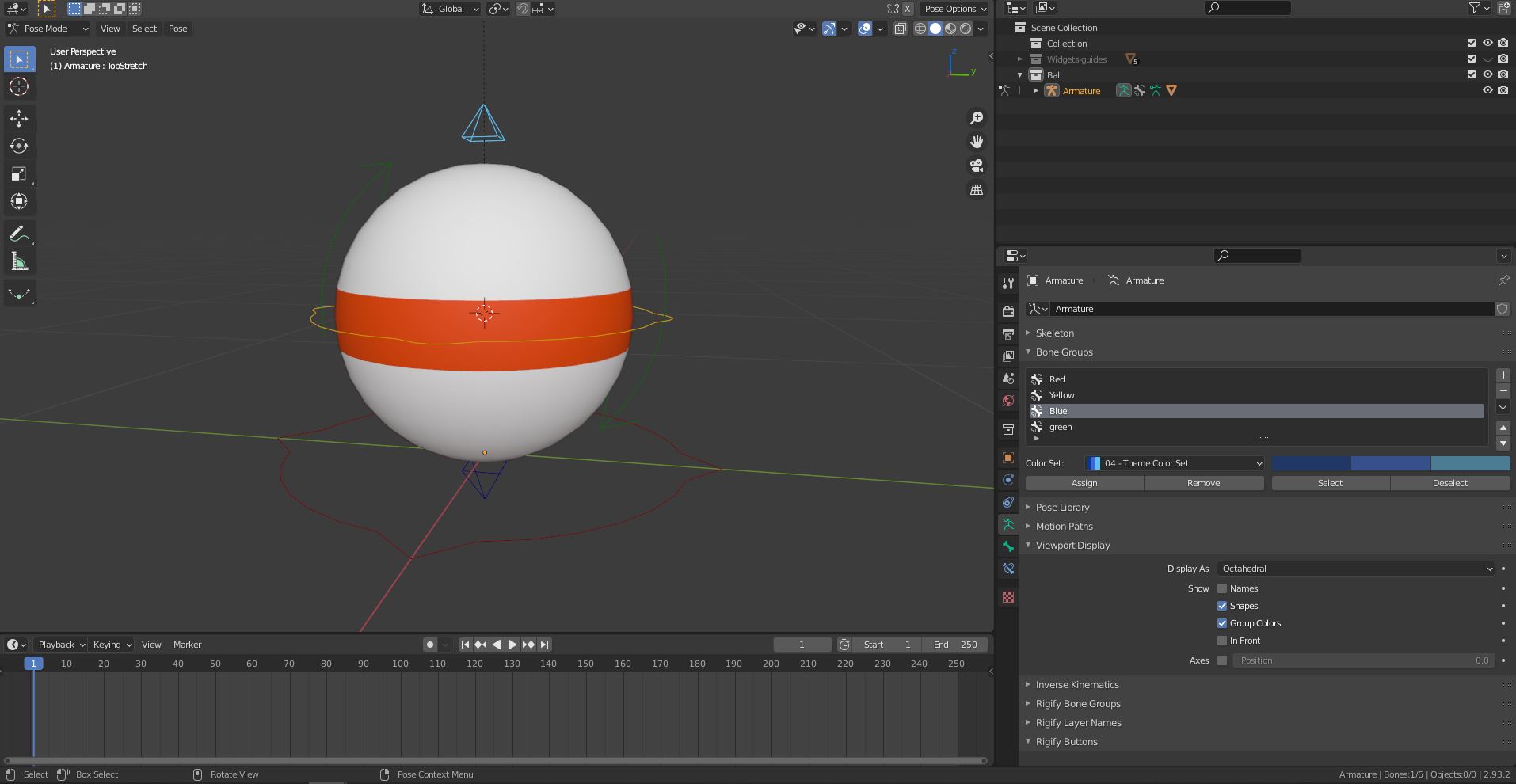The image size is (1516, 784).
Task: Expand the Inverse Kinematics section
Action: [1077, 684]
